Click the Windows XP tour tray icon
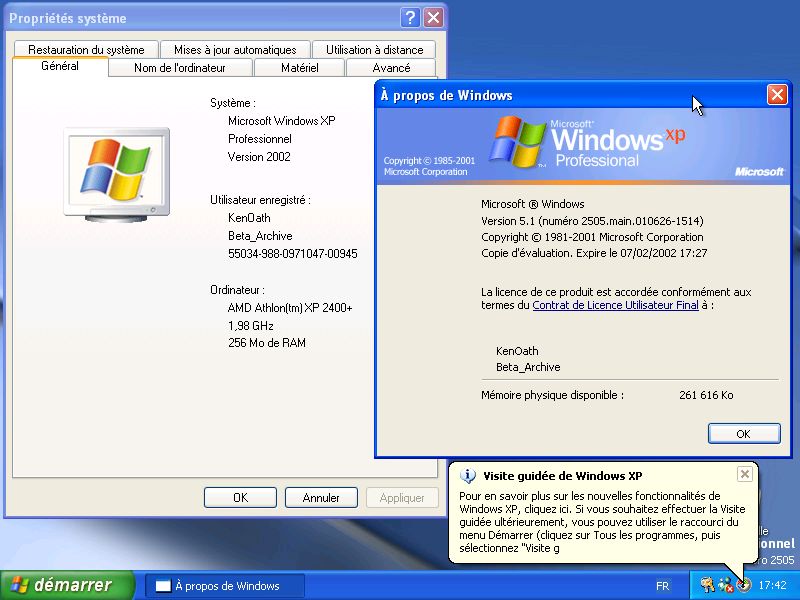800x600 pixels. coord(744,585)
